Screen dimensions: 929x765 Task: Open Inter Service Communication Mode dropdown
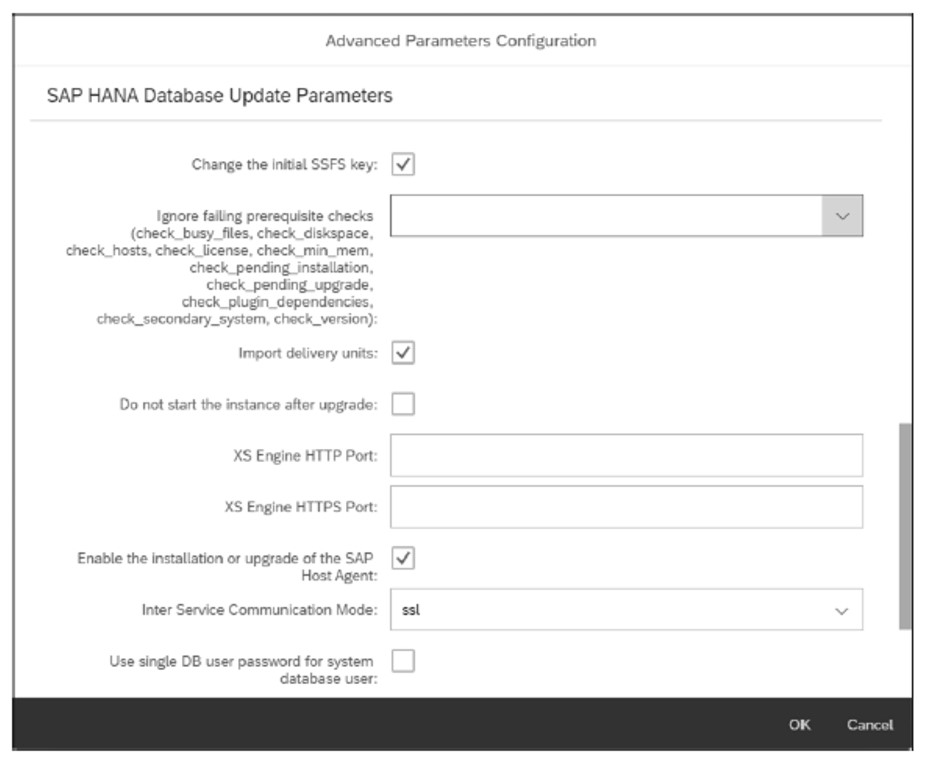(626, 610)
